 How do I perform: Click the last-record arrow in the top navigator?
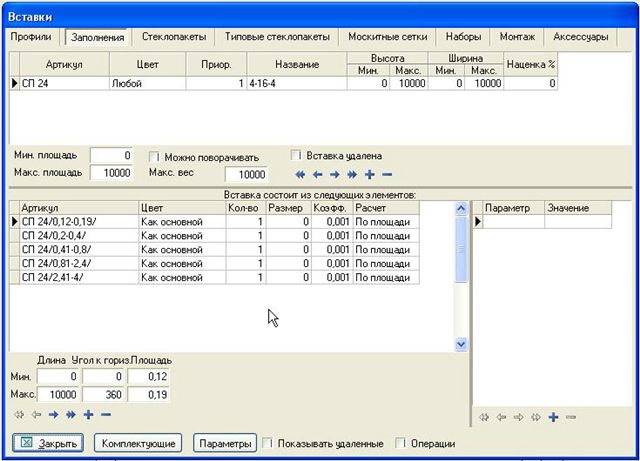point(351,174)
